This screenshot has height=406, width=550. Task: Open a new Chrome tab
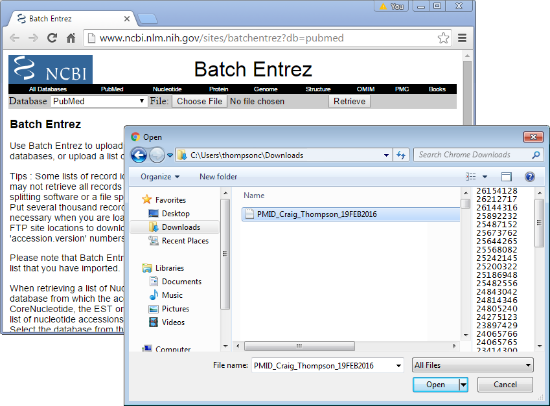tap(147, 19)
